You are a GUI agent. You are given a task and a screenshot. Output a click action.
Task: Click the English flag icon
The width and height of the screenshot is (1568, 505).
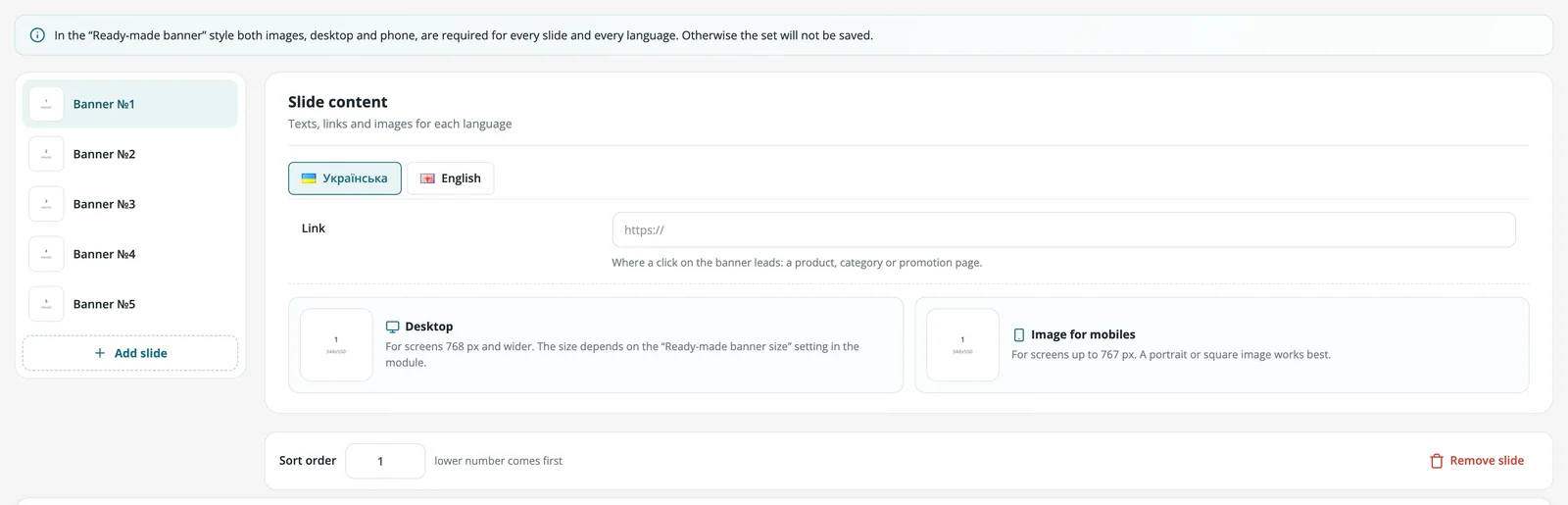click(427, 178)
